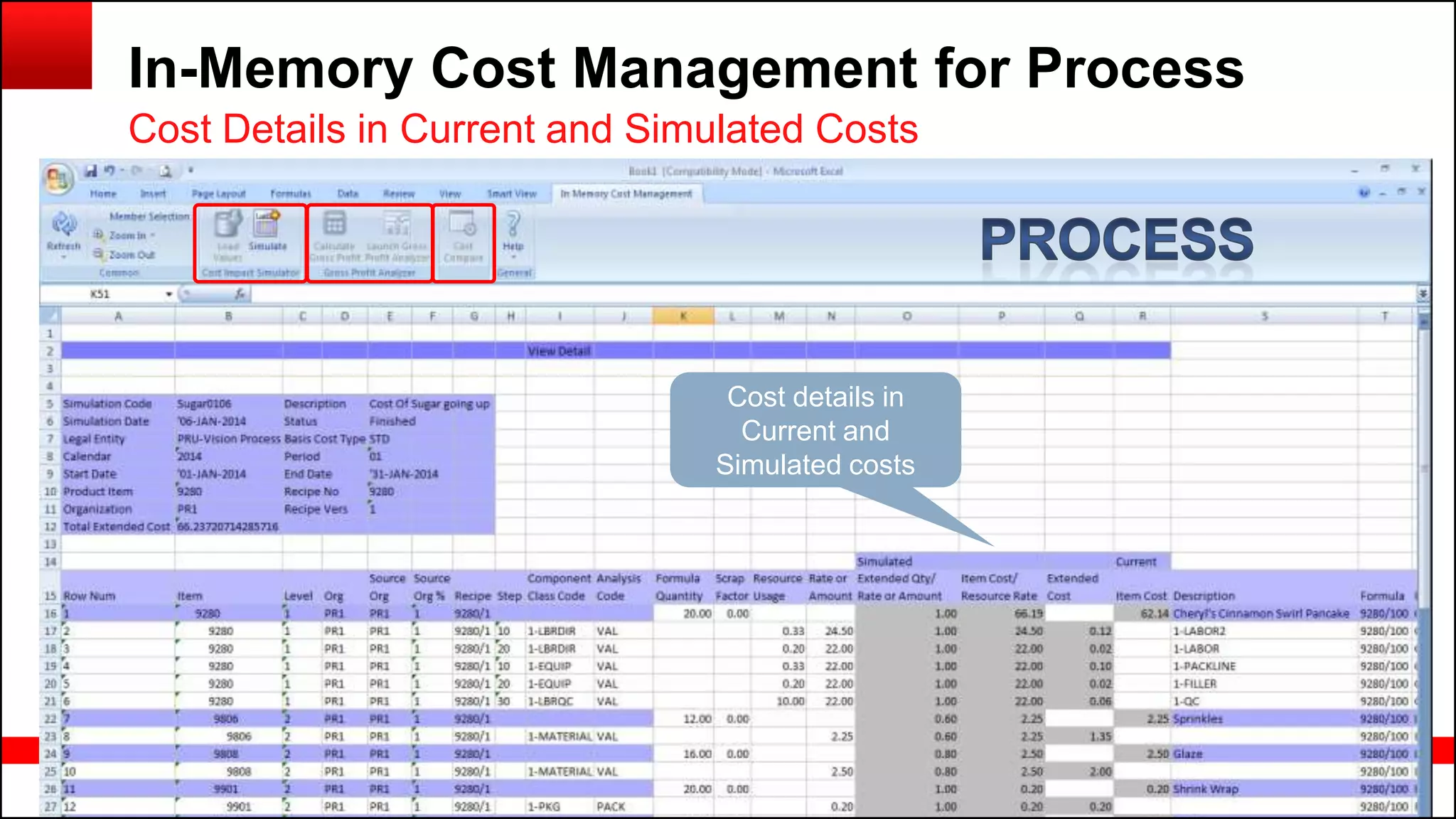Click the Load Values database icon
1456x819 pixels.
click(227, 224)
